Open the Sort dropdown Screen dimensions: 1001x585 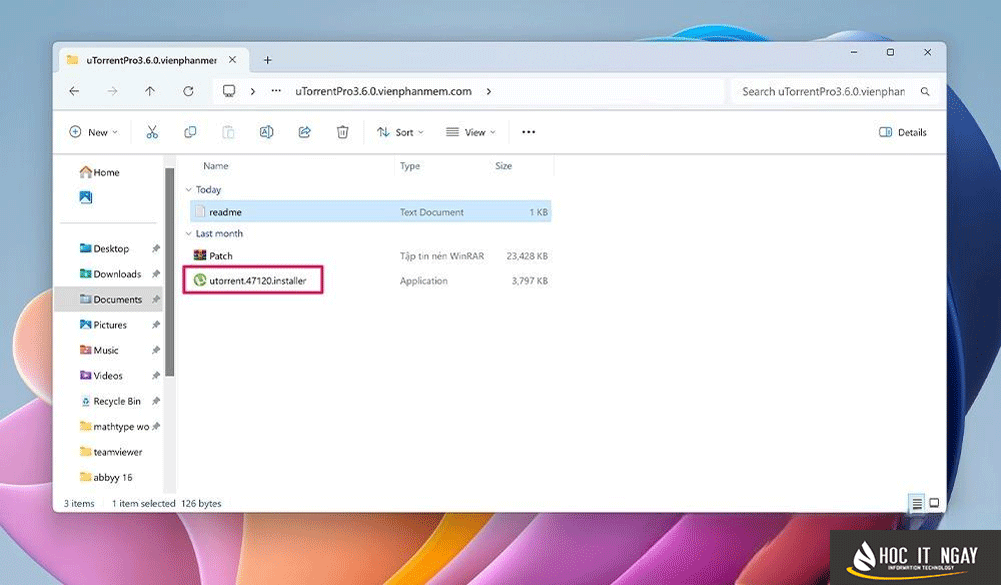(x=400, y=132)
